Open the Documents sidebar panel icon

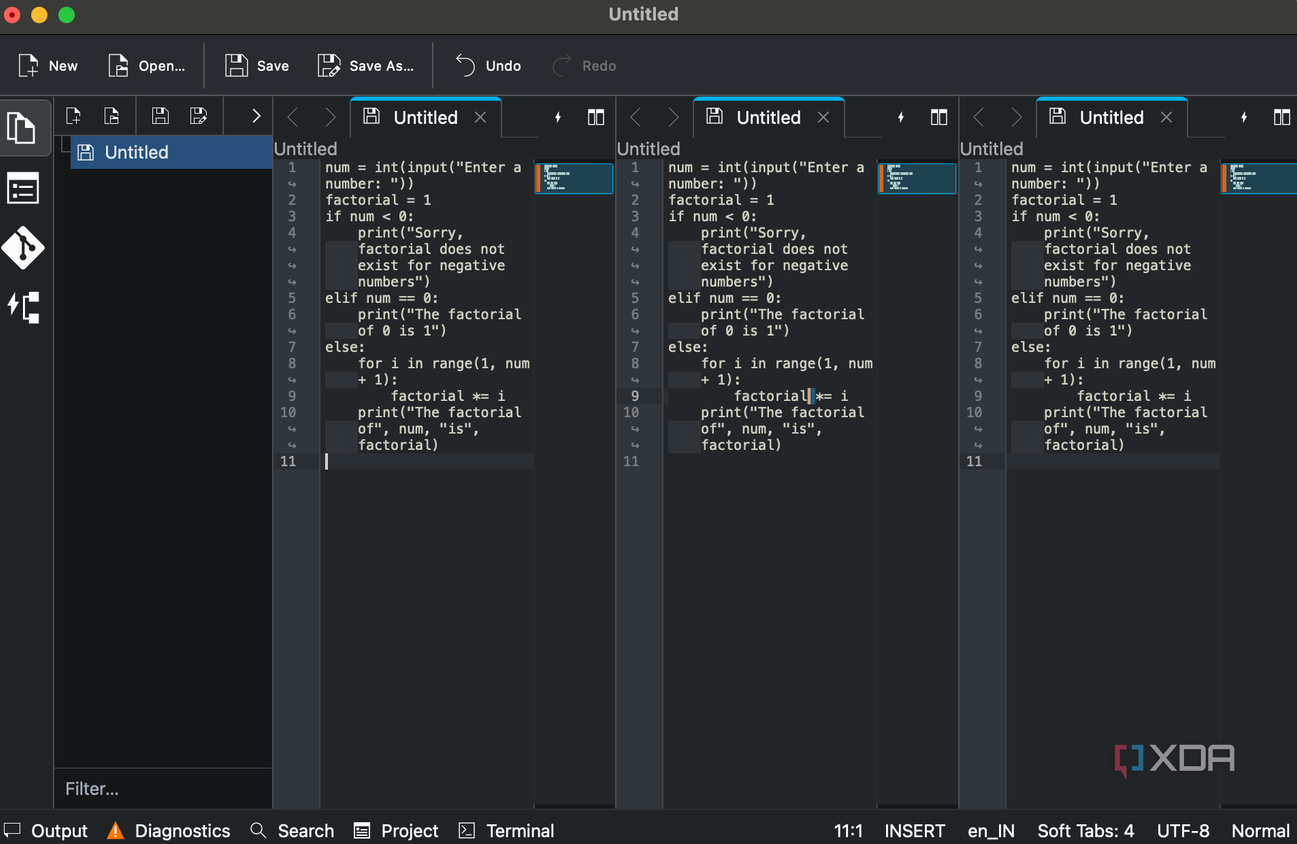click(x=24, y=128)
